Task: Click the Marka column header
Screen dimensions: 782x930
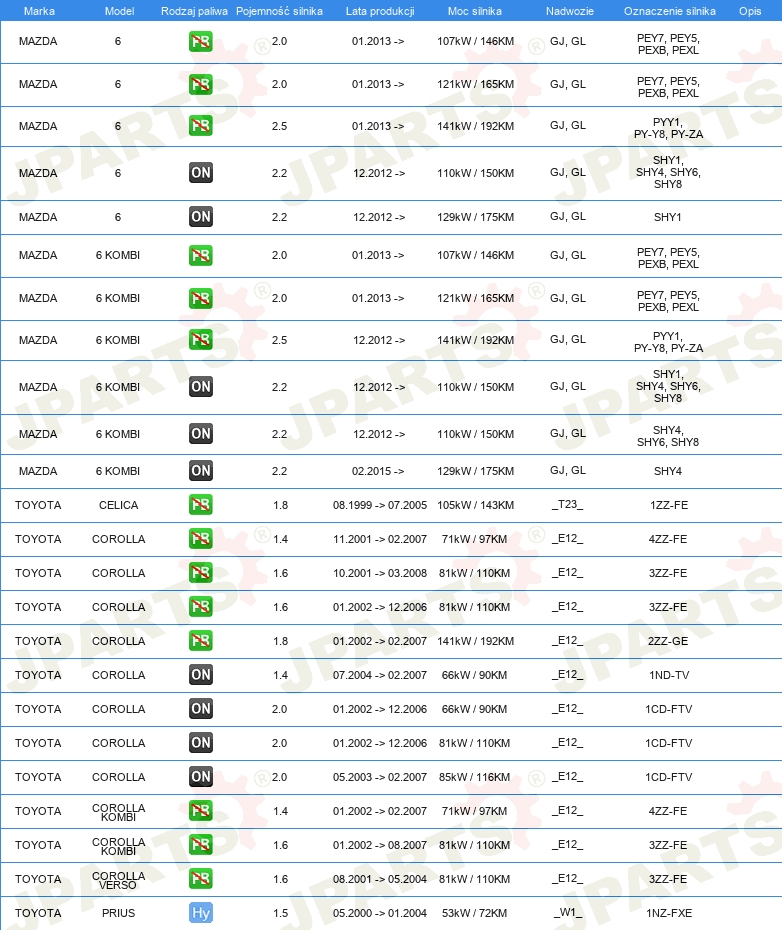Action: pyautogui.click(x=39, y=11)
